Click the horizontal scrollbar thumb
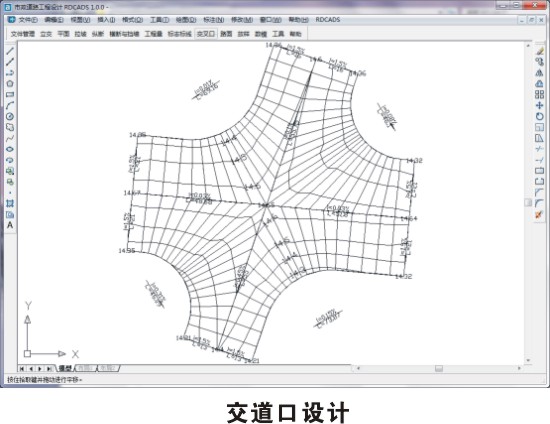 [439, 368]
